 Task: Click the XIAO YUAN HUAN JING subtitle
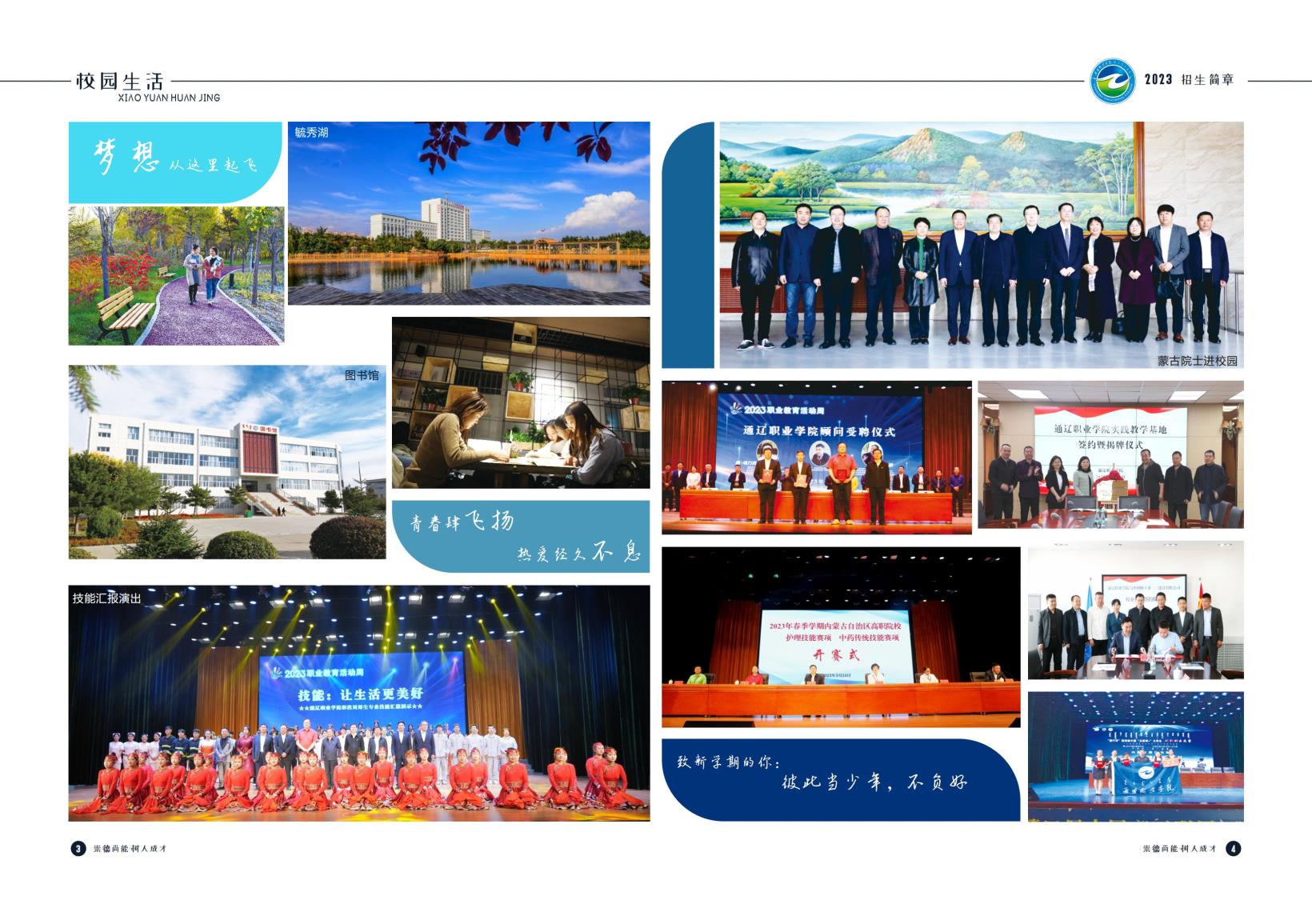click(169, 98)
